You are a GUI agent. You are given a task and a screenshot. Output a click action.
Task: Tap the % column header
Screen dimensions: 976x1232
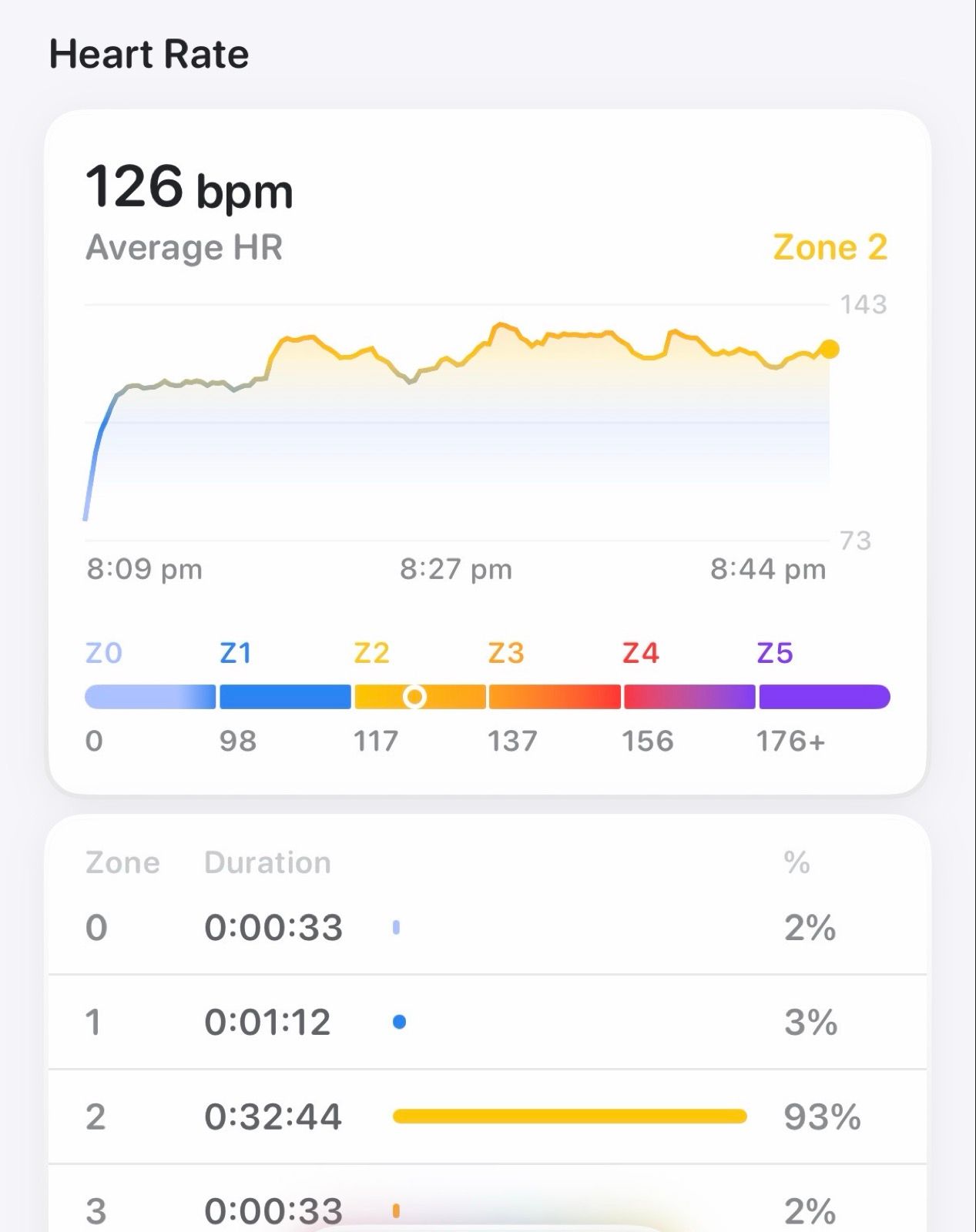pyautogui.click(x=797, y=863)
